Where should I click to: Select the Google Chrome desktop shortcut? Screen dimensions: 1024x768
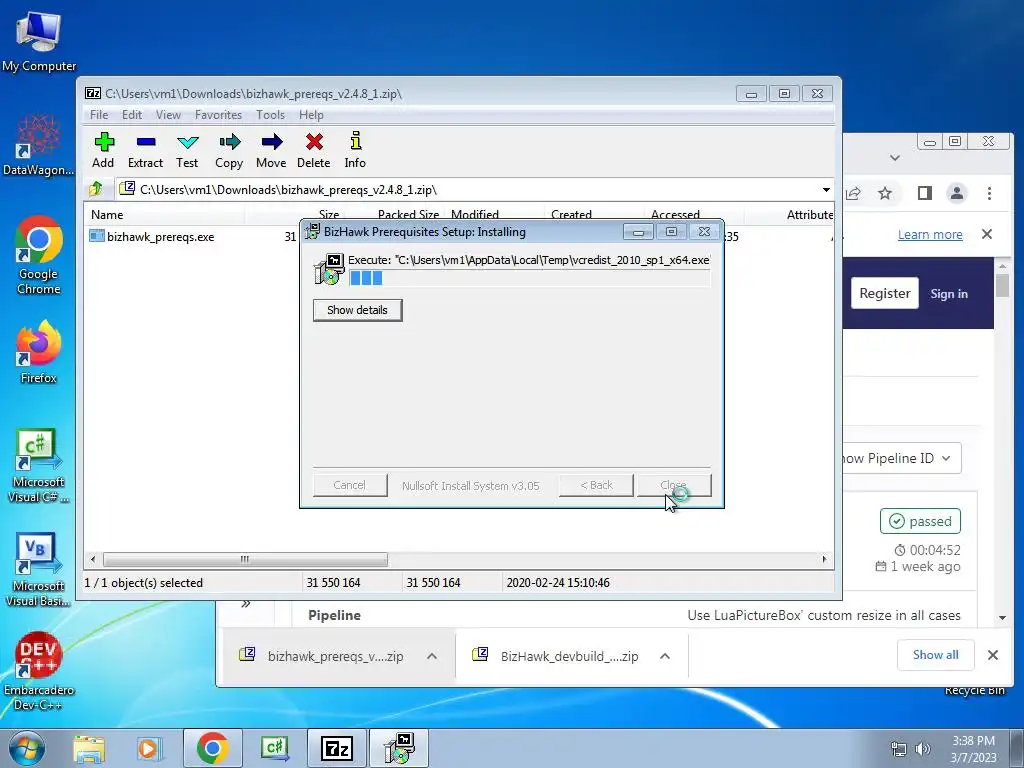pos(39,255)
